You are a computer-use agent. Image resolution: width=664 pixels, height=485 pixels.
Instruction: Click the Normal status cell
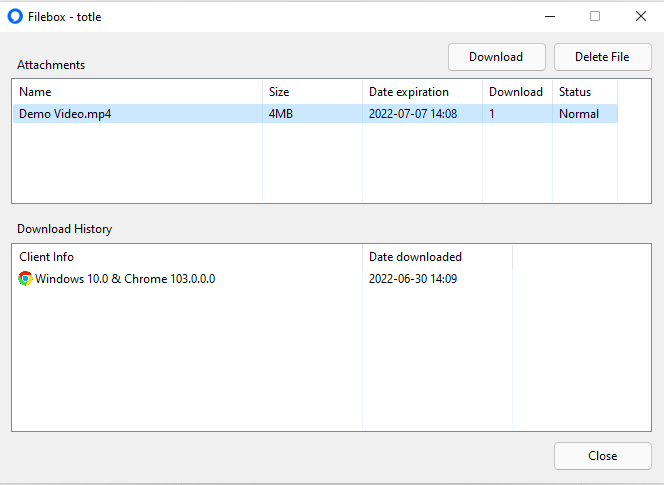click(x=579, y=114)
